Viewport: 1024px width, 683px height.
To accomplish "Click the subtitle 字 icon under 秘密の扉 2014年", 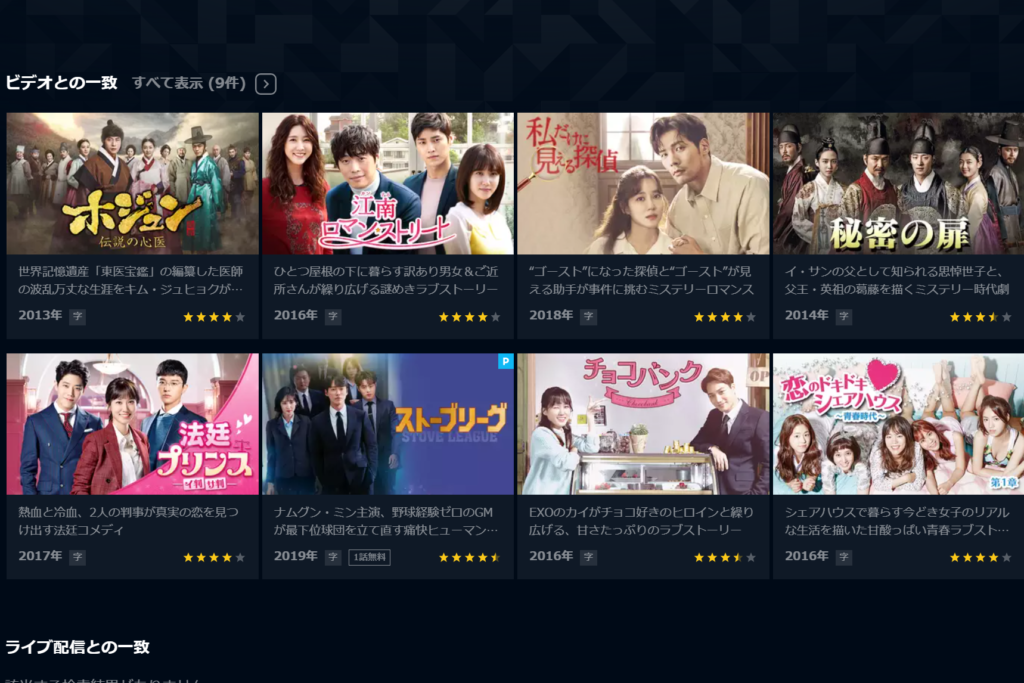I will pyautogui.click(x=844, y=317).
